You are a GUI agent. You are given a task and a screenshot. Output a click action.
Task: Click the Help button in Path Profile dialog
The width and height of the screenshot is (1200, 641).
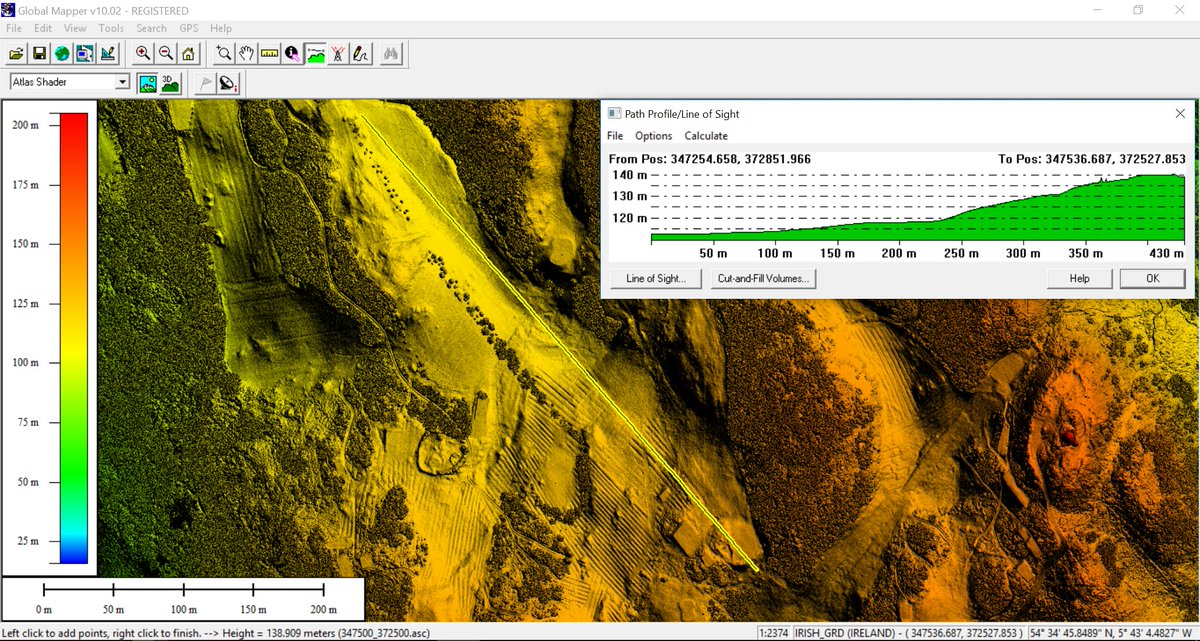(x=1079, y=278)
